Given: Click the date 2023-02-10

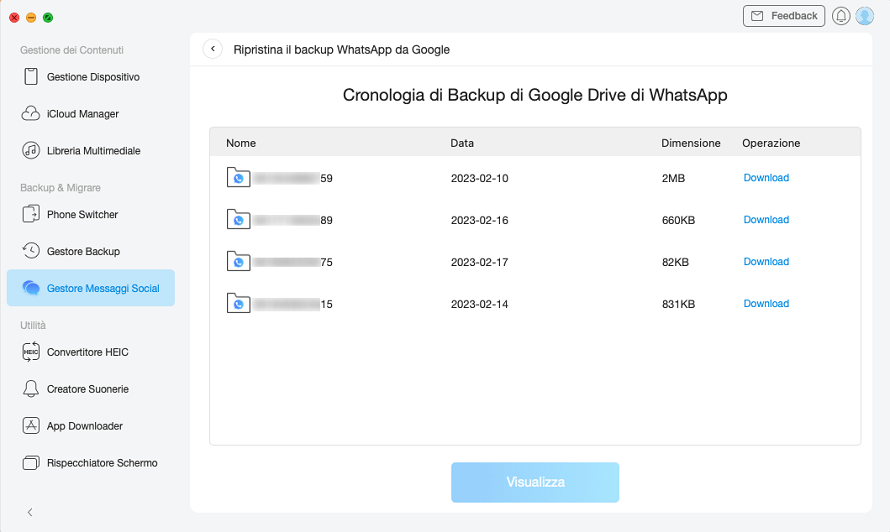Looking at the screenshot, I should click(x=480, y=178).
